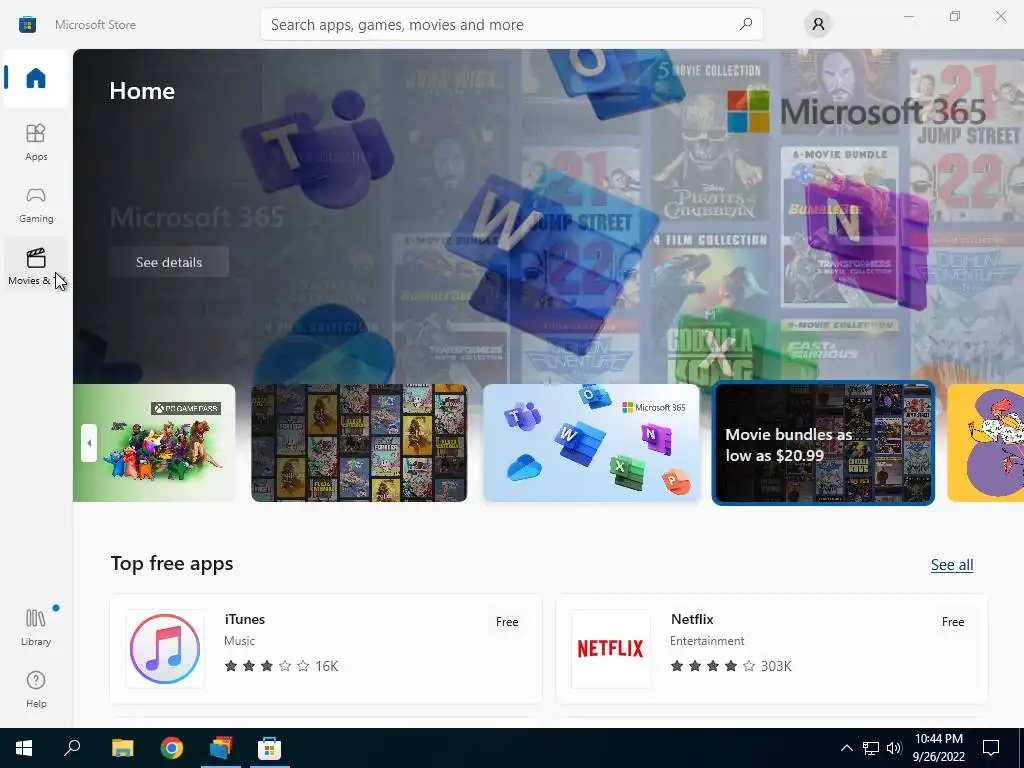Open the Library section
The image size is (1024, 768).
36,626
